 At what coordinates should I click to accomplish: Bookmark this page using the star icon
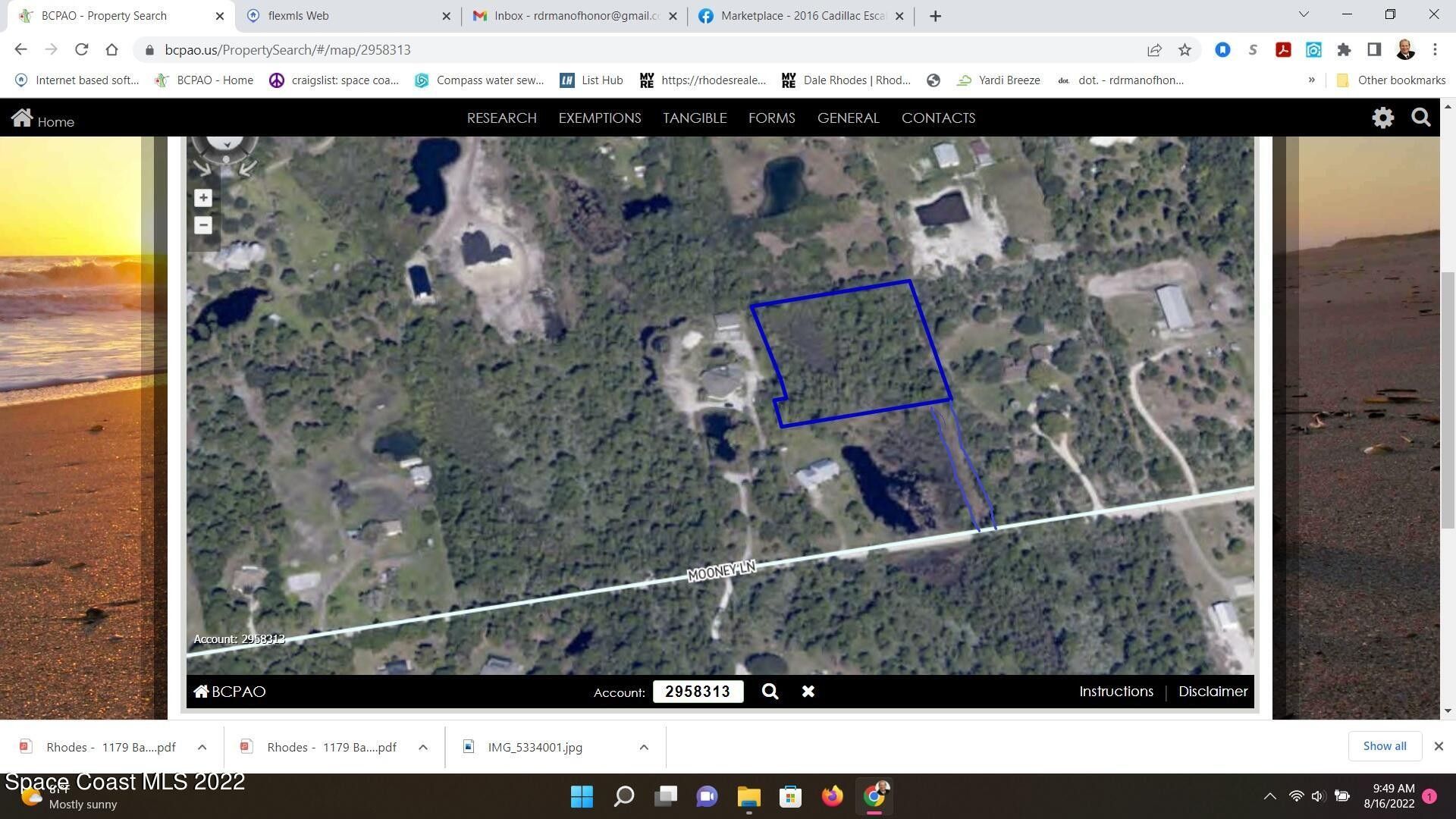pos(1185,50)
